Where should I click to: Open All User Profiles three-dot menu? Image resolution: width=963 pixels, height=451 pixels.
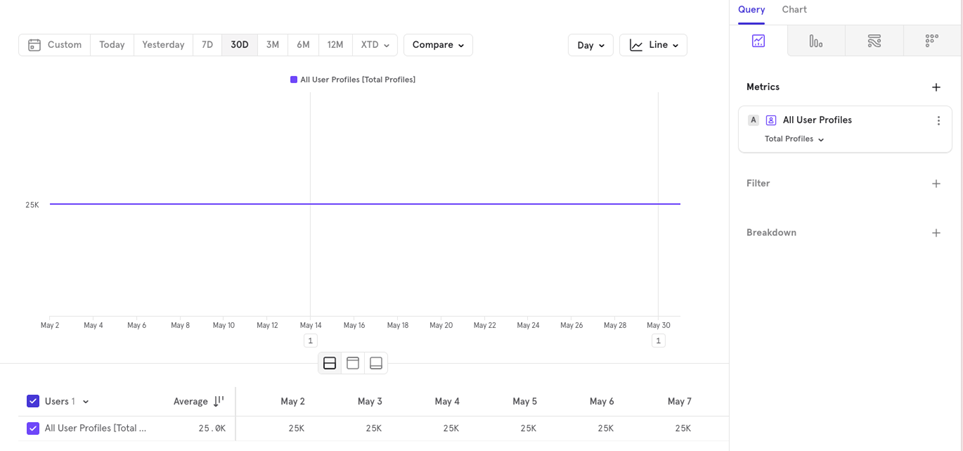938,121
